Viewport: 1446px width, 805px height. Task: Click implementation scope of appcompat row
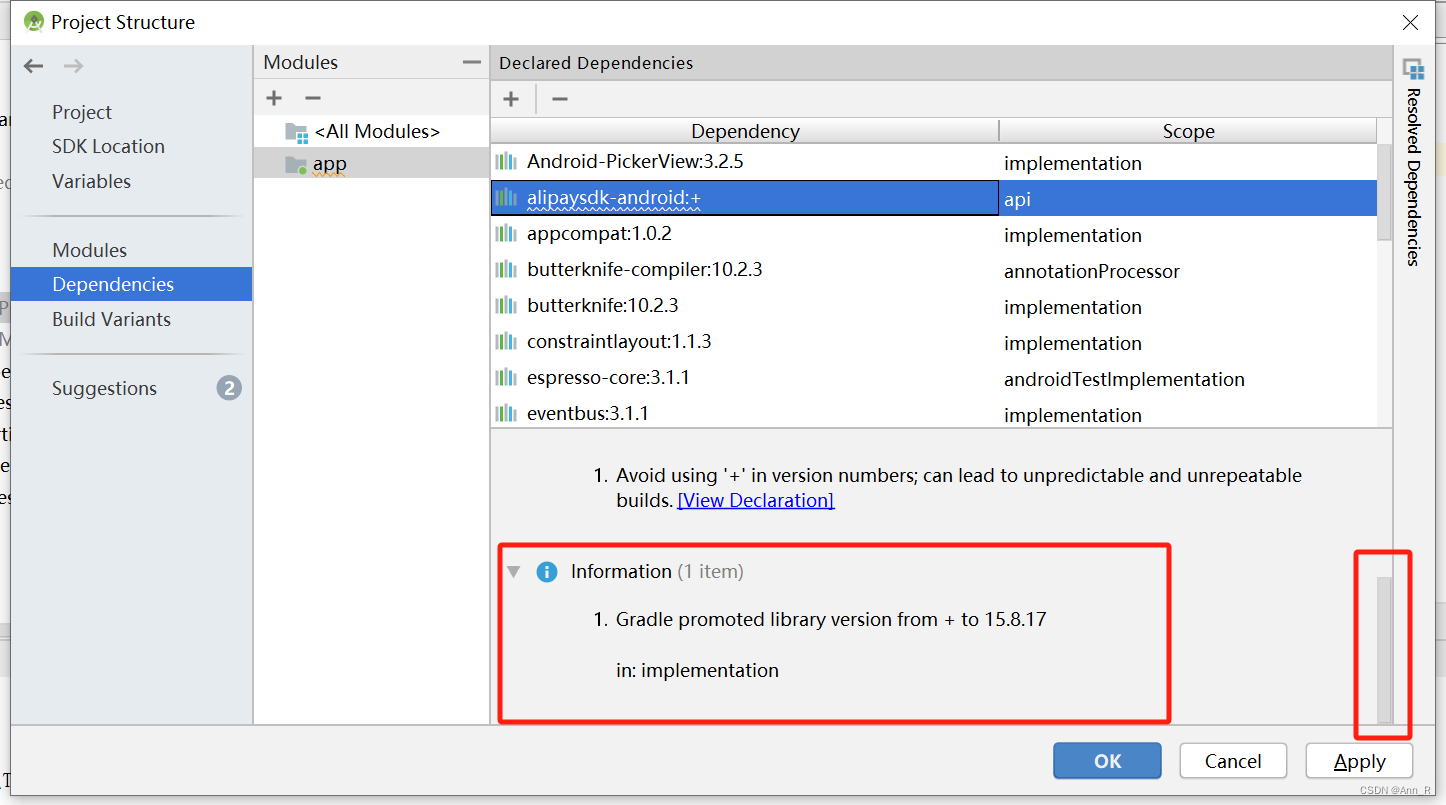[x=1188, y=235]
